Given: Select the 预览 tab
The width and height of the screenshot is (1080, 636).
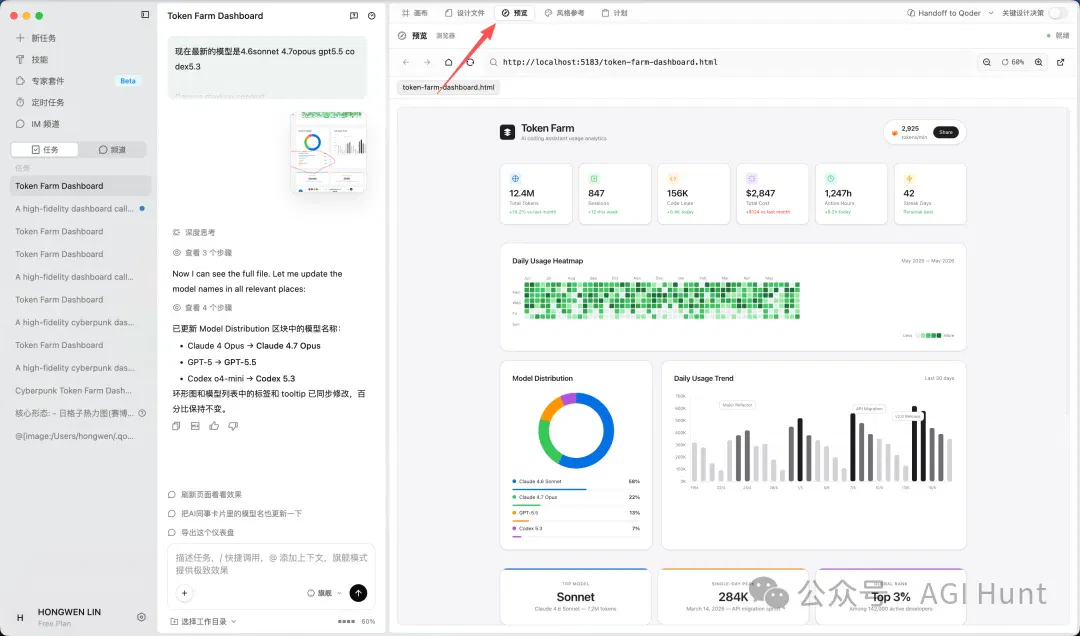Looking at the screenshot, I should tap(515, 13).
